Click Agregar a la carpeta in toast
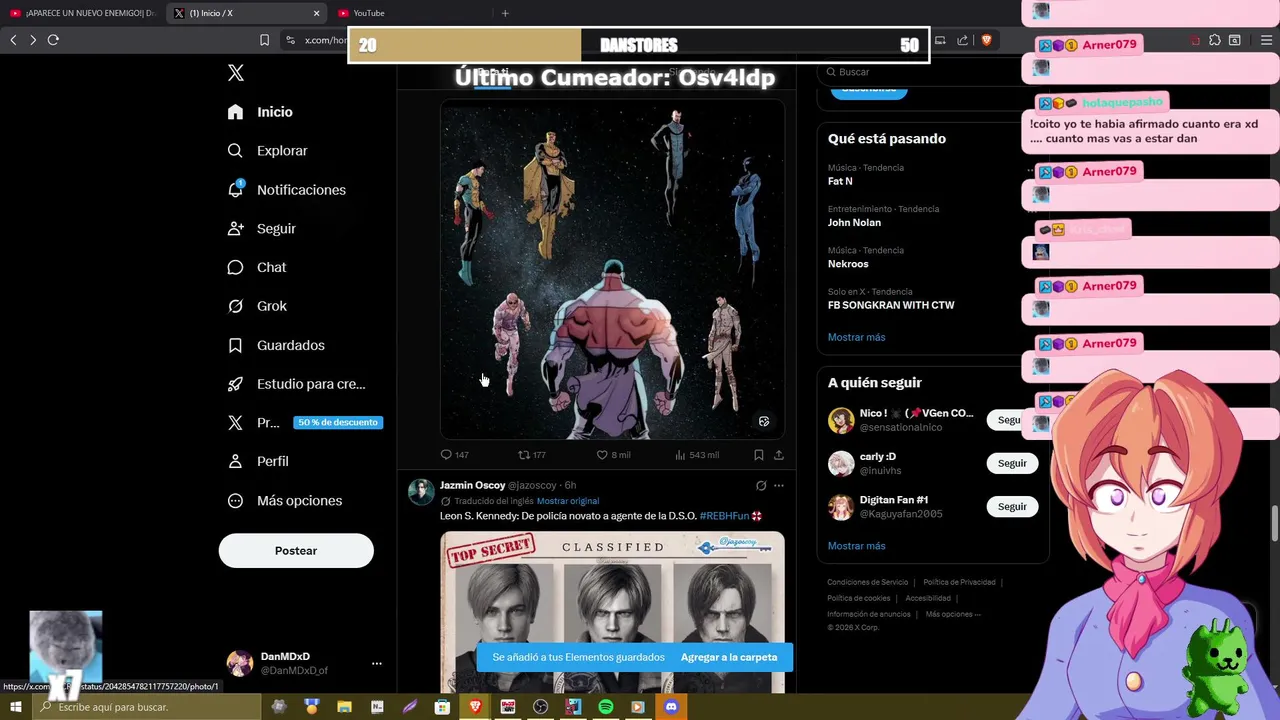The image size is (1280, 720). click(729, 657)
